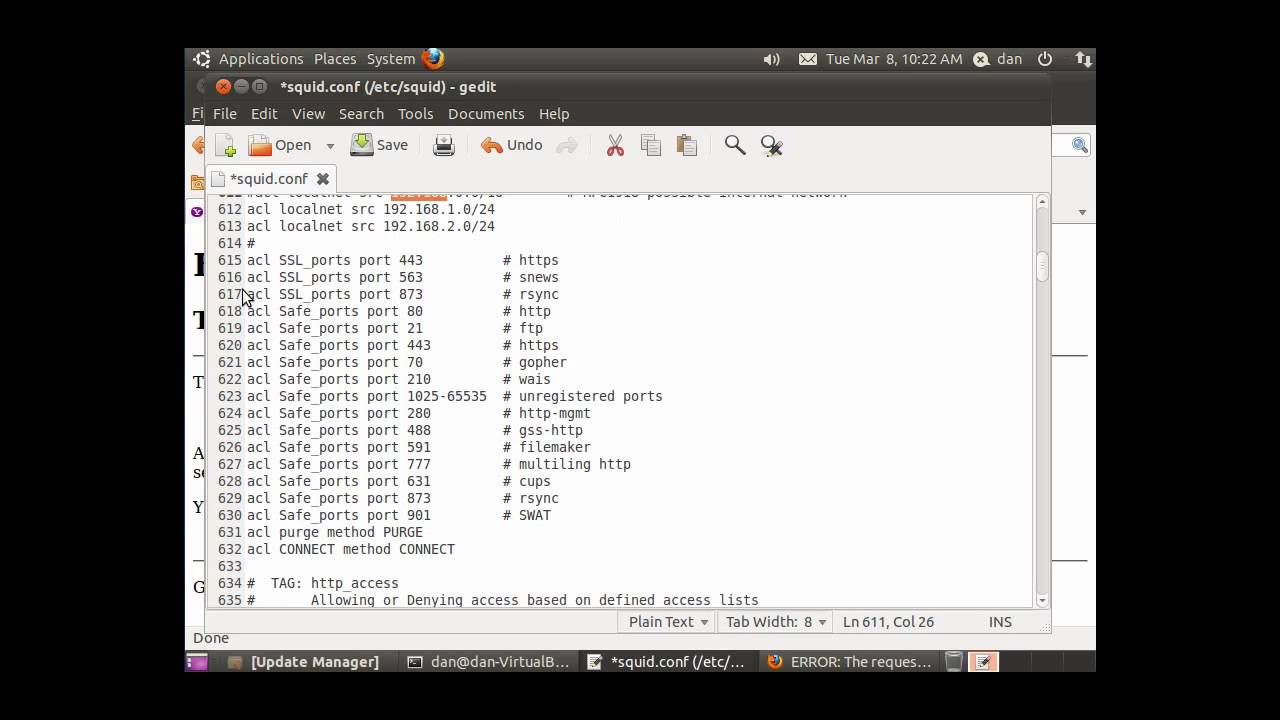
Task: Click the line "acl purge method PURGE"
Action: (x=335, y=532)
